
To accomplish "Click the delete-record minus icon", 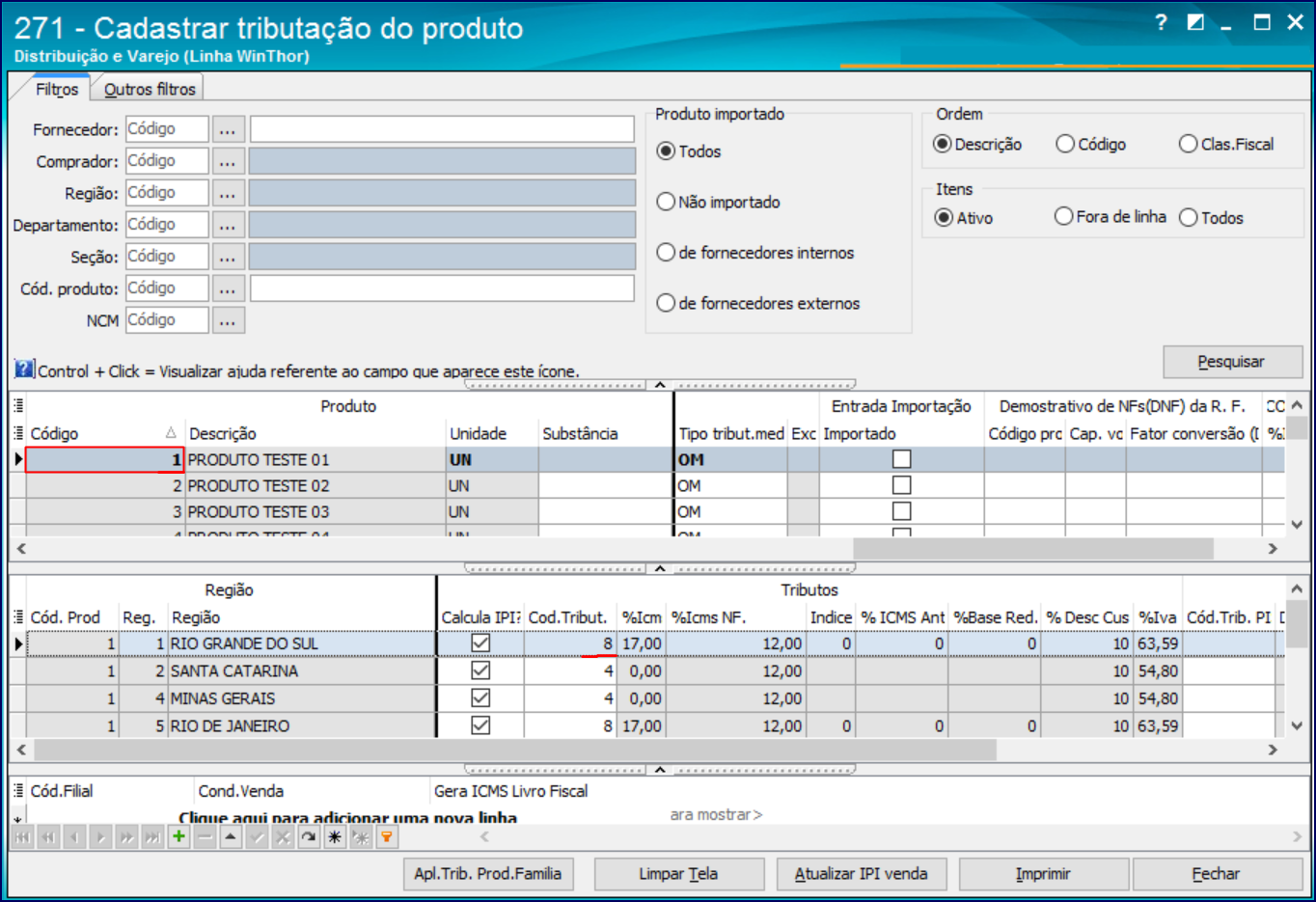I will [x=205, y=837].
